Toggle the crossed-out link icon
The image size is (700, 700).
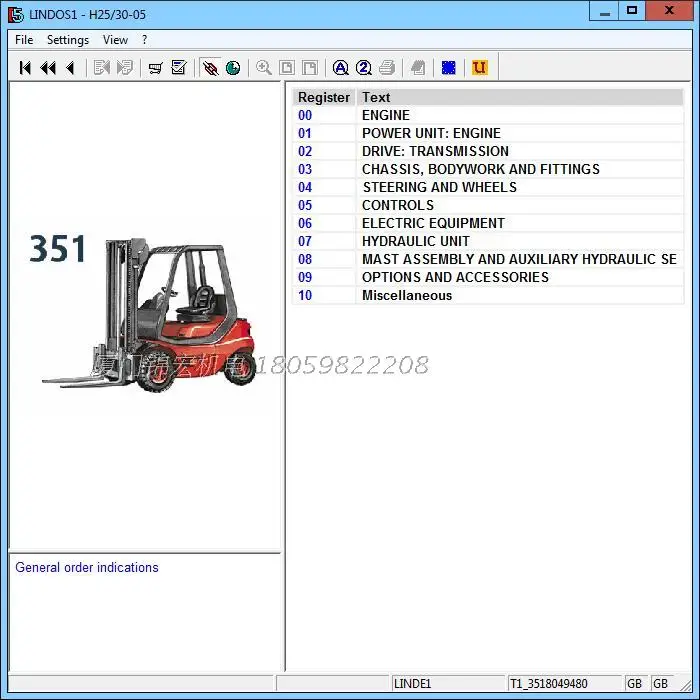210,68
